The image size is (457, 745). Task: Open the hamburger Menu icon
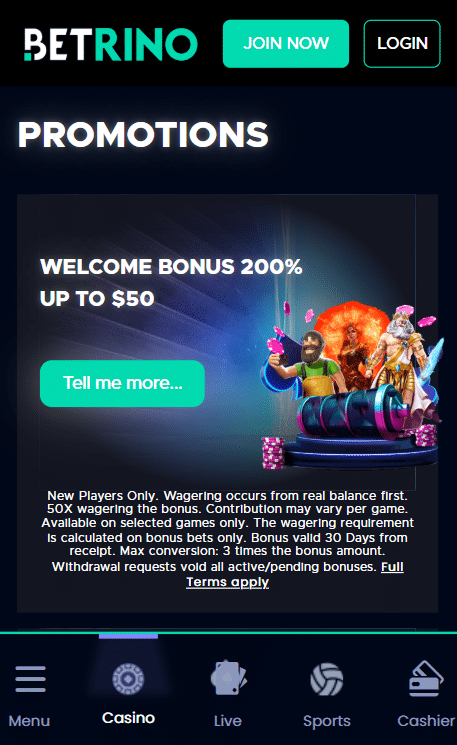pos(30,678)
